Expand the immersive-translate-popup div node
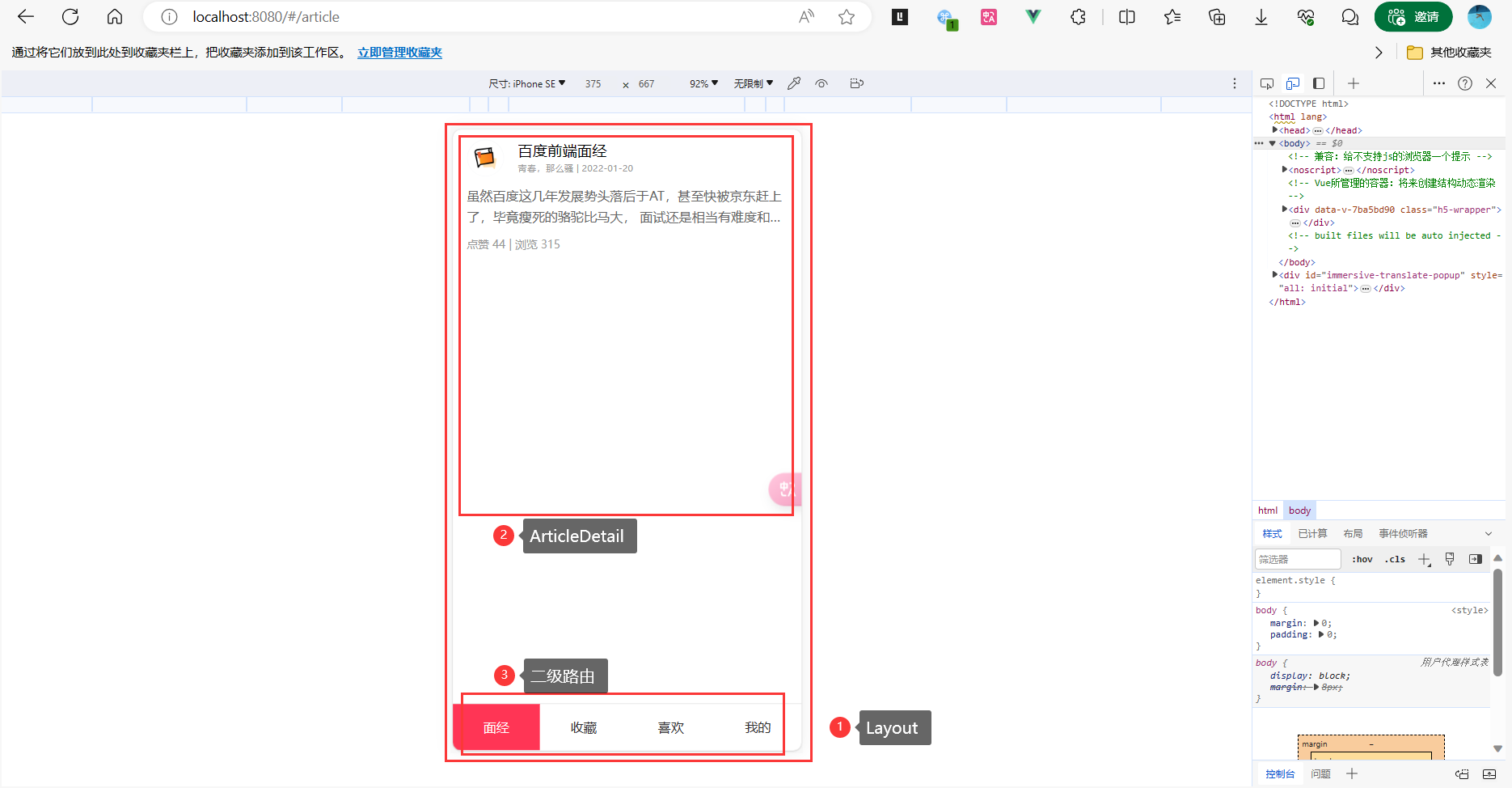 coord(1275,275)
